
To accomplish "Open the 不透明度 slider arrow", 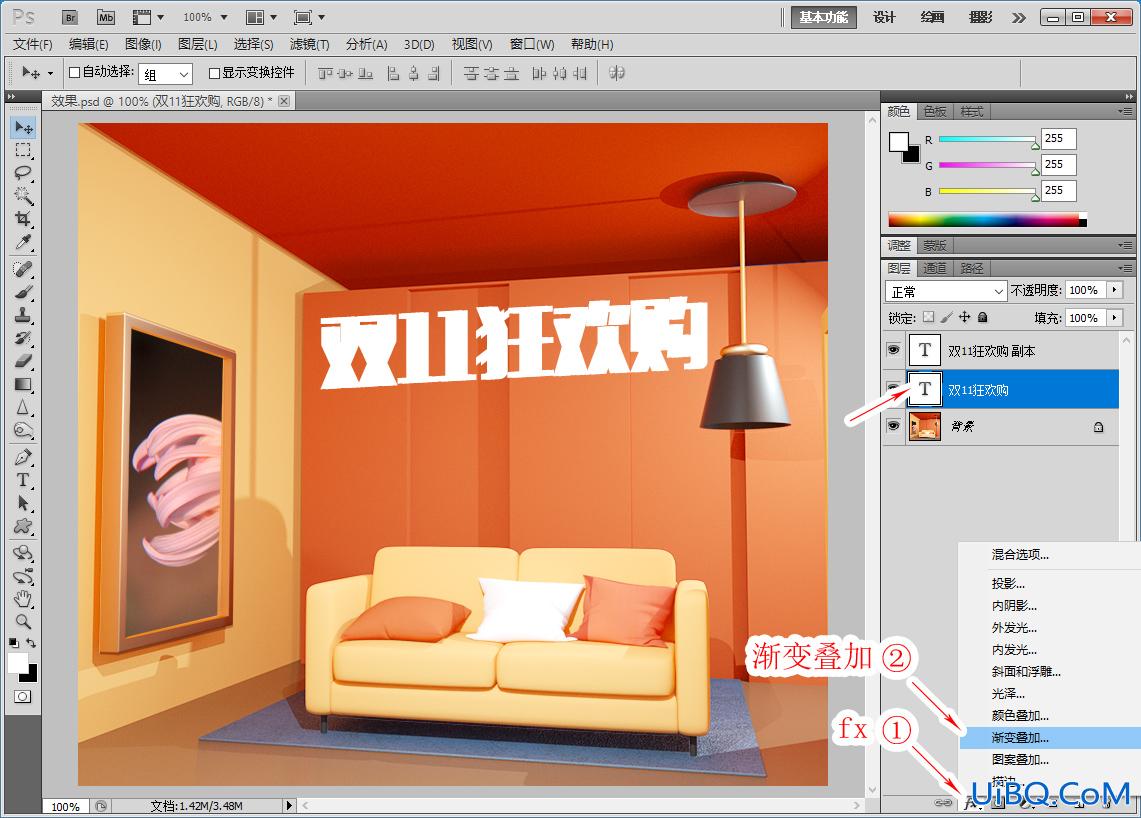I will click(1114, 290).
